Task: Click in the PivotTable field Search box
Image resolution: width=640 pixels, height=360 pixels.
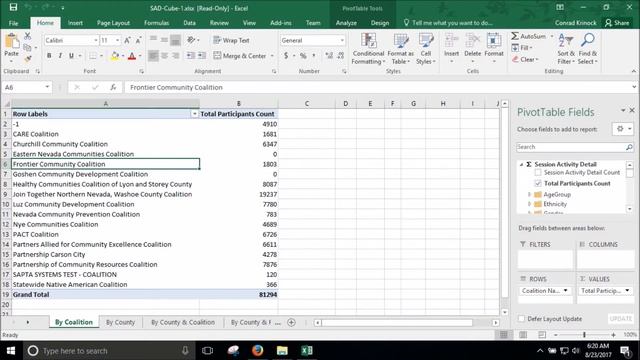Action: (571, 147)
